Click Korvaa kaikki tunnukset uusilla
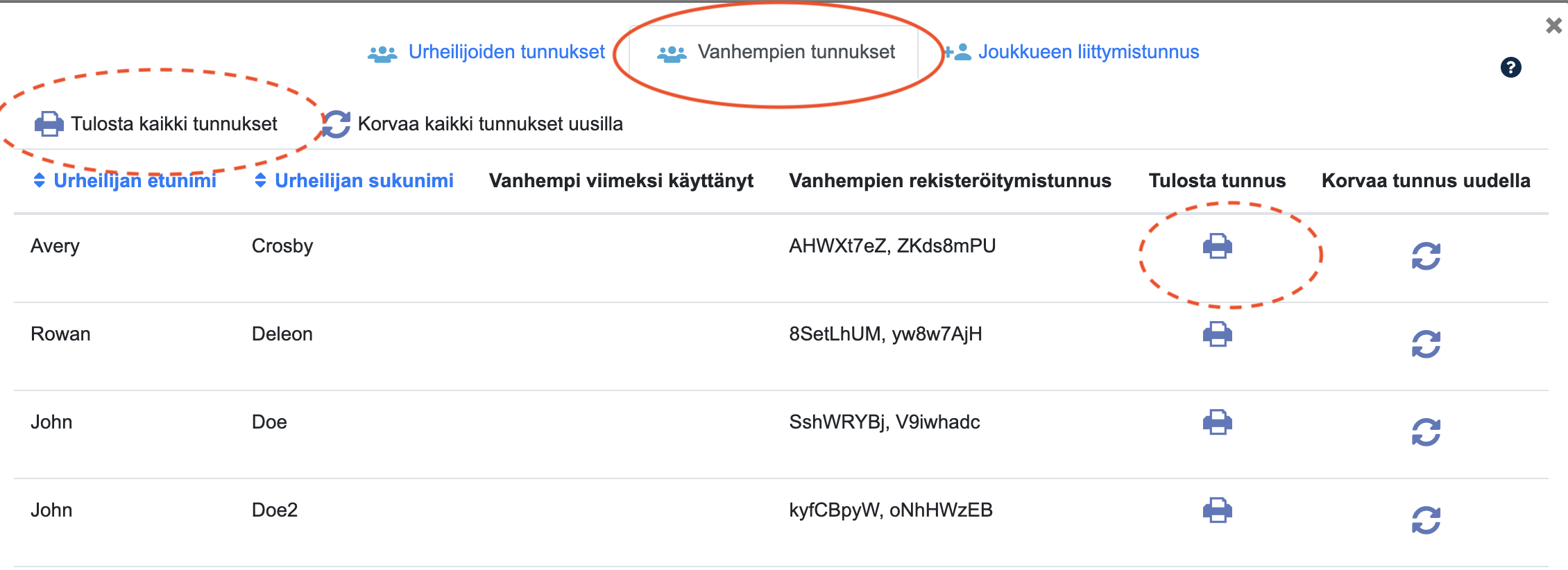The width and height of the screenshot is (1568, 570). [473, 124]
